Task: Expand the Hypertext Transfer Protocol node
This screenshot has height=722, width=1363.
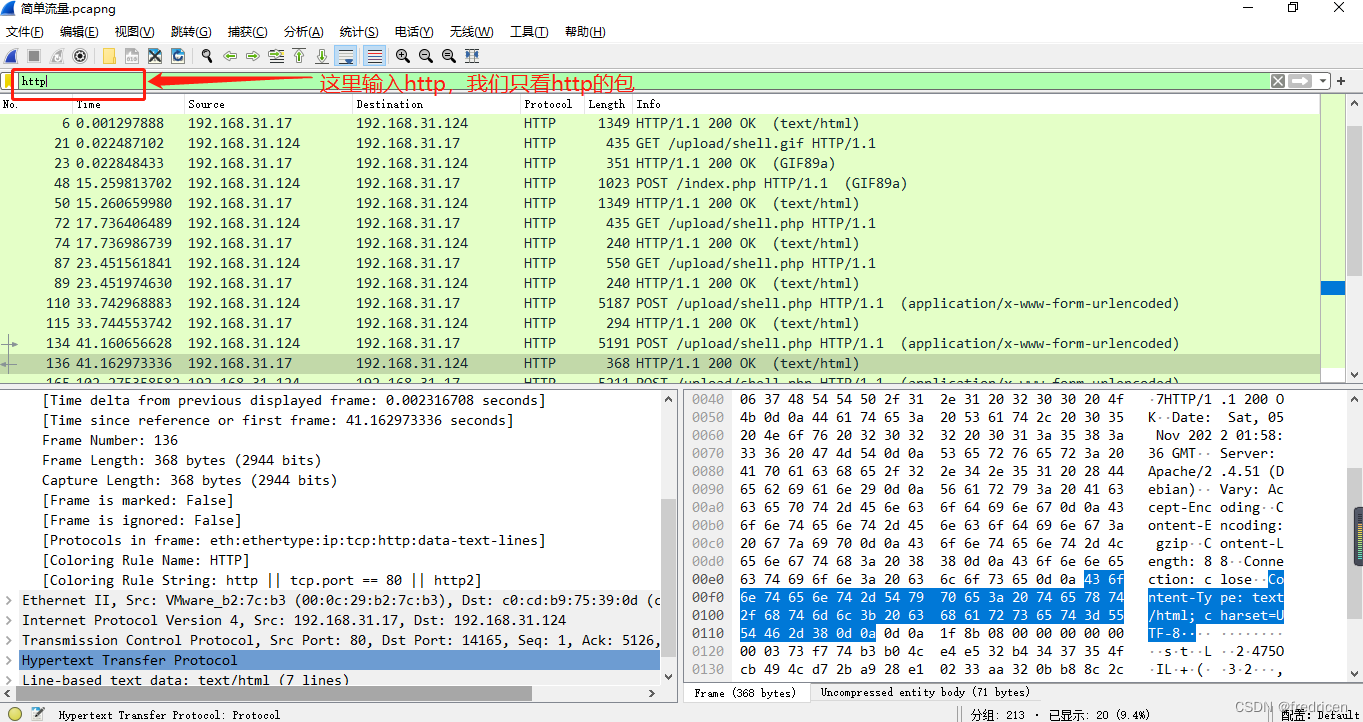Action: click(9, 660)
